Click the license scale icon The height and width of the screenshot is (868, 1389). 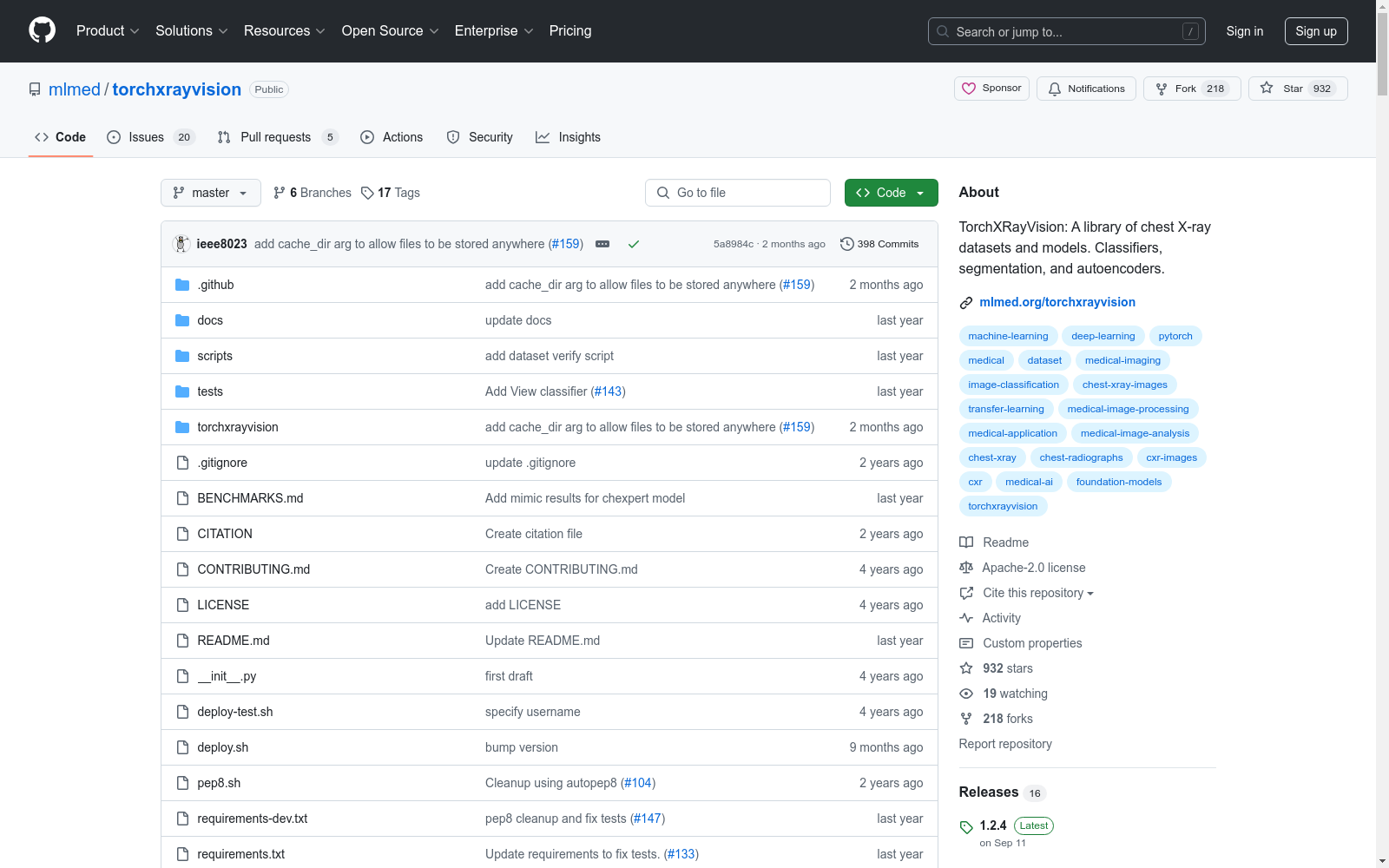tap(966, 568)
